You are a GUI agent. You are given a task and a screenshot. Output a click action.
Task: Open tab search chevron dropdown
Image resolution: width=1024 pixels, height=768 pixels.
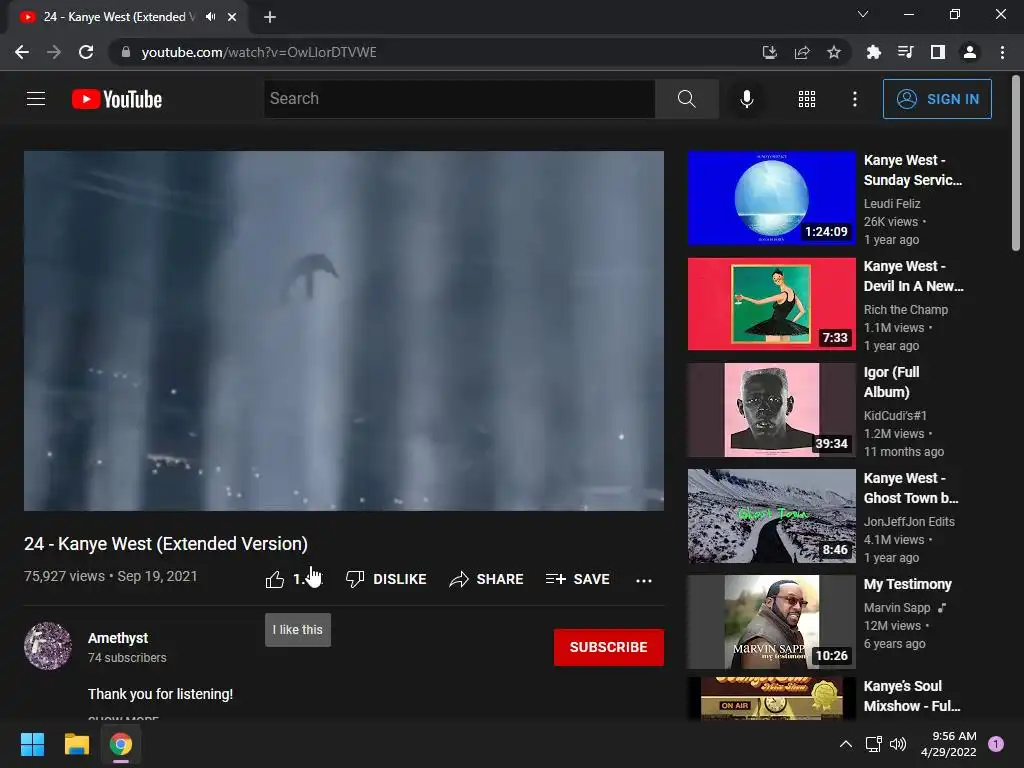pos(863,14)
